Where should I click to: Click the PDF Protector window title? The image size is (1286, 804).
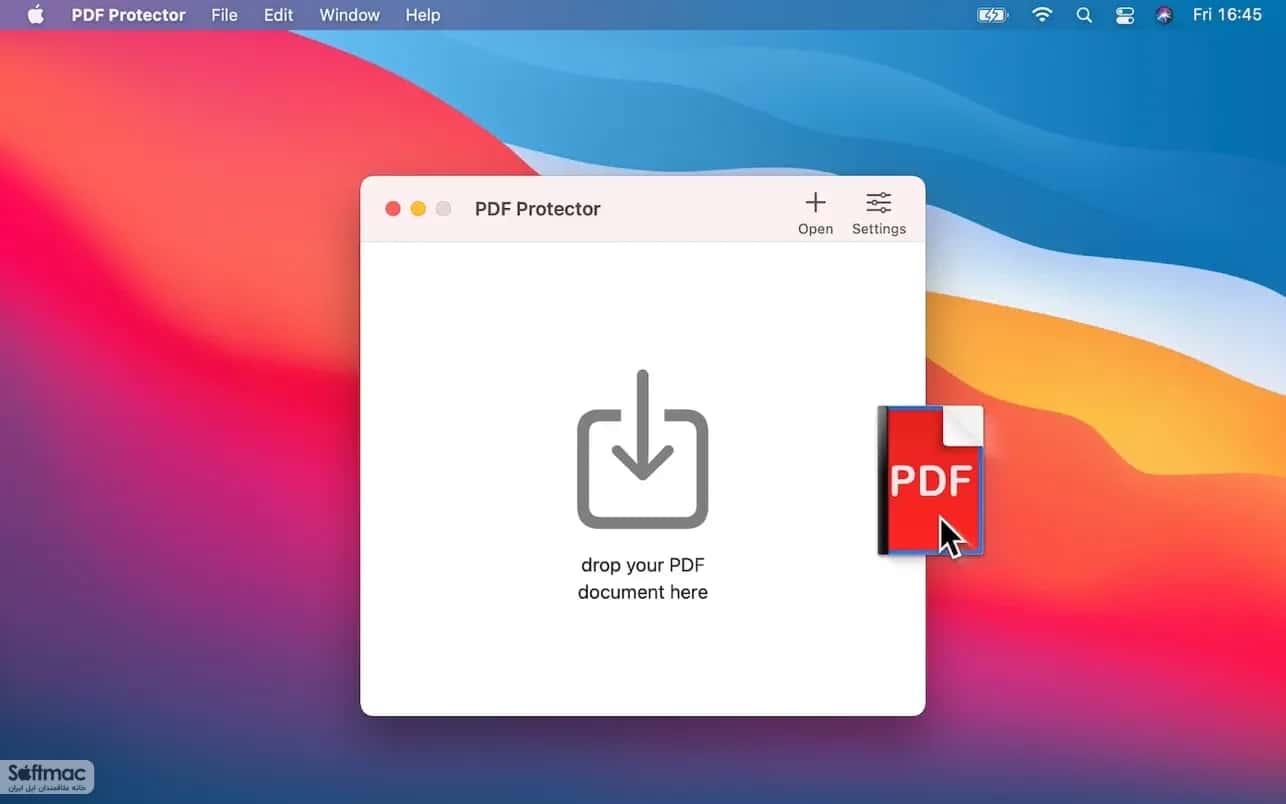538,209
